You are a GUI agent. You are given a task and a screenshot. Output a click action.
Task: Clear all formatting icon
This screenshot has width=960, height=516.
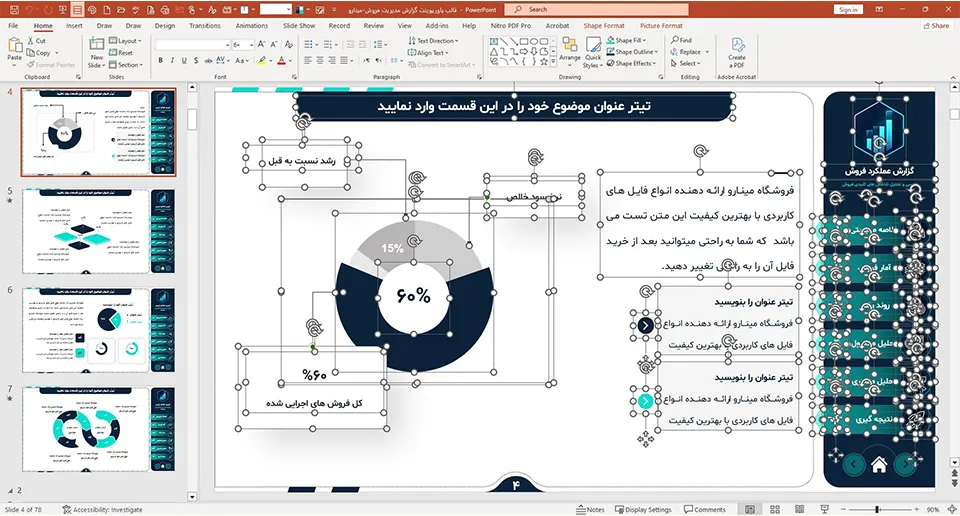[289, 44]
